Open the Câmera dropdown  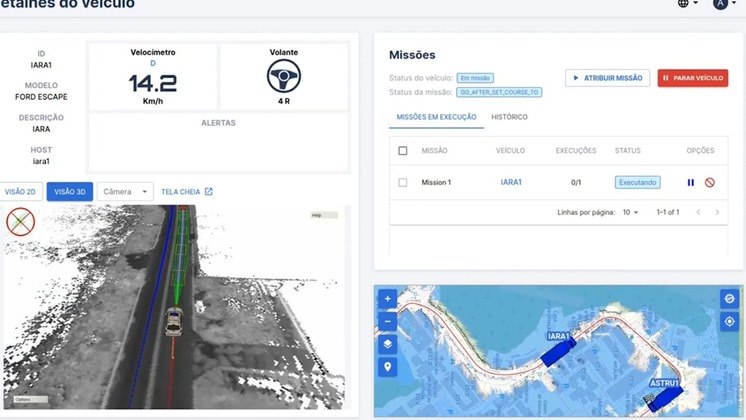pyautogui.click(x=125, y=191)
